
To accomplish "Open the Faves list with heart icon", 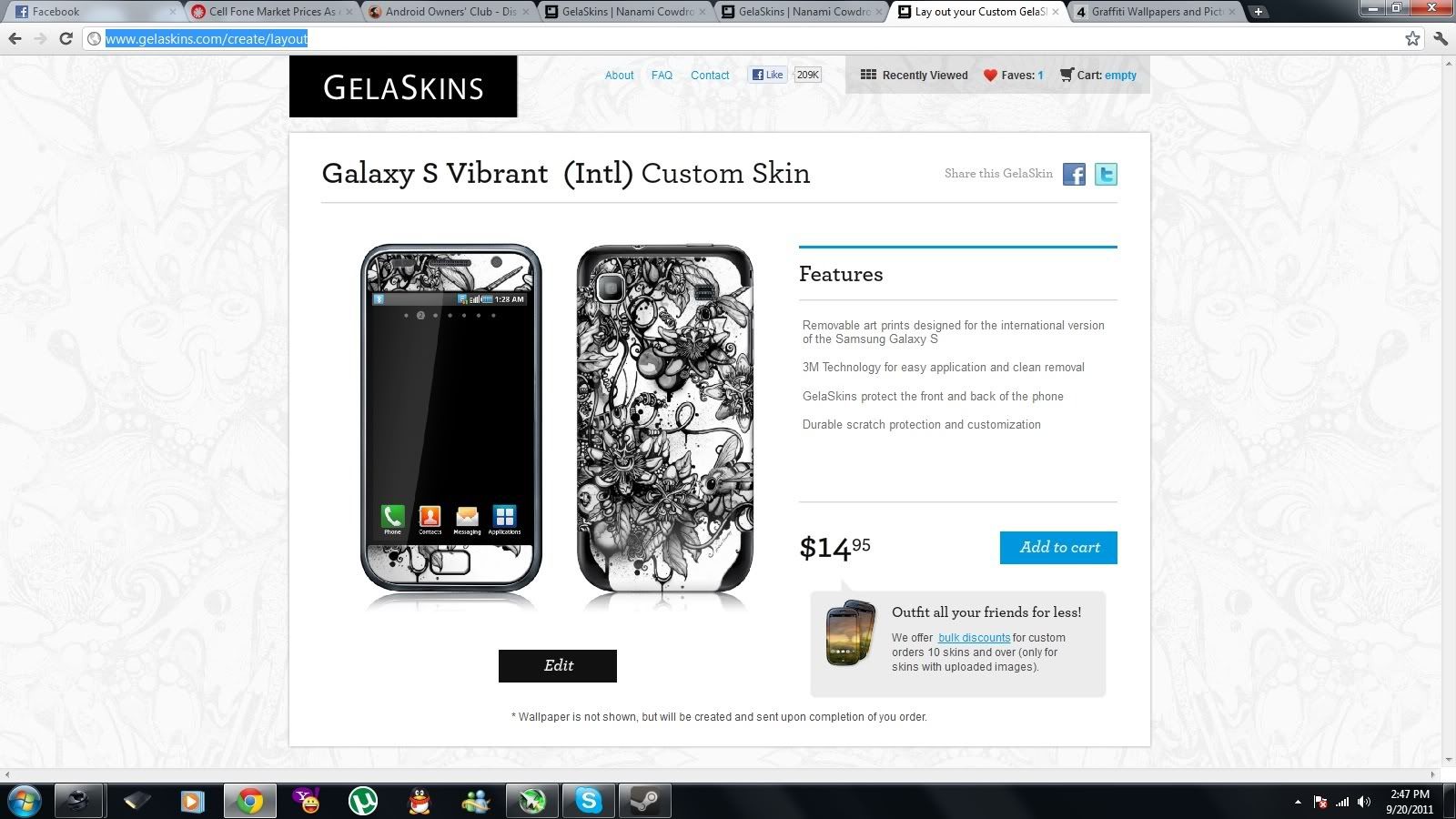I will [x=1013, y=76].
